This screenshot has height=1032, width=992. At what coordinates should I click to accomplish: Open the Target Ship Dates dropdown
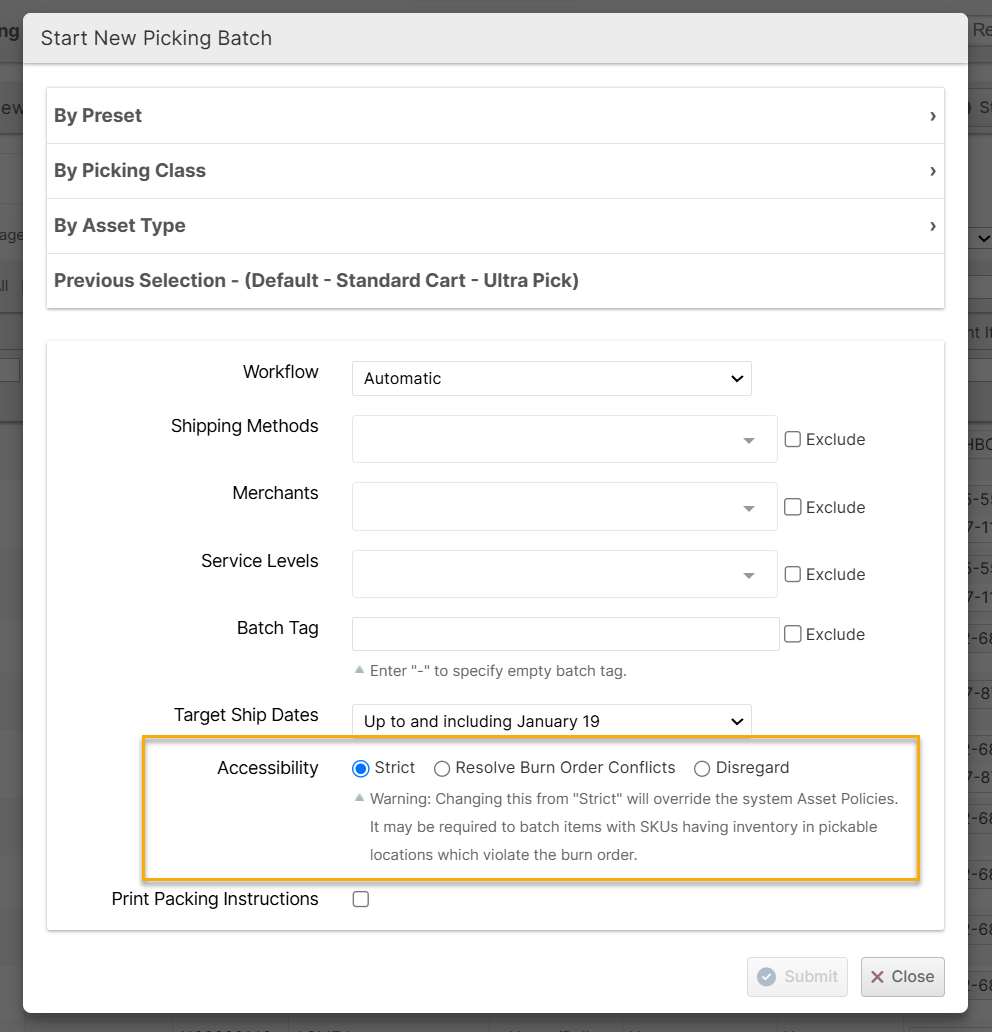pos(551,721)
